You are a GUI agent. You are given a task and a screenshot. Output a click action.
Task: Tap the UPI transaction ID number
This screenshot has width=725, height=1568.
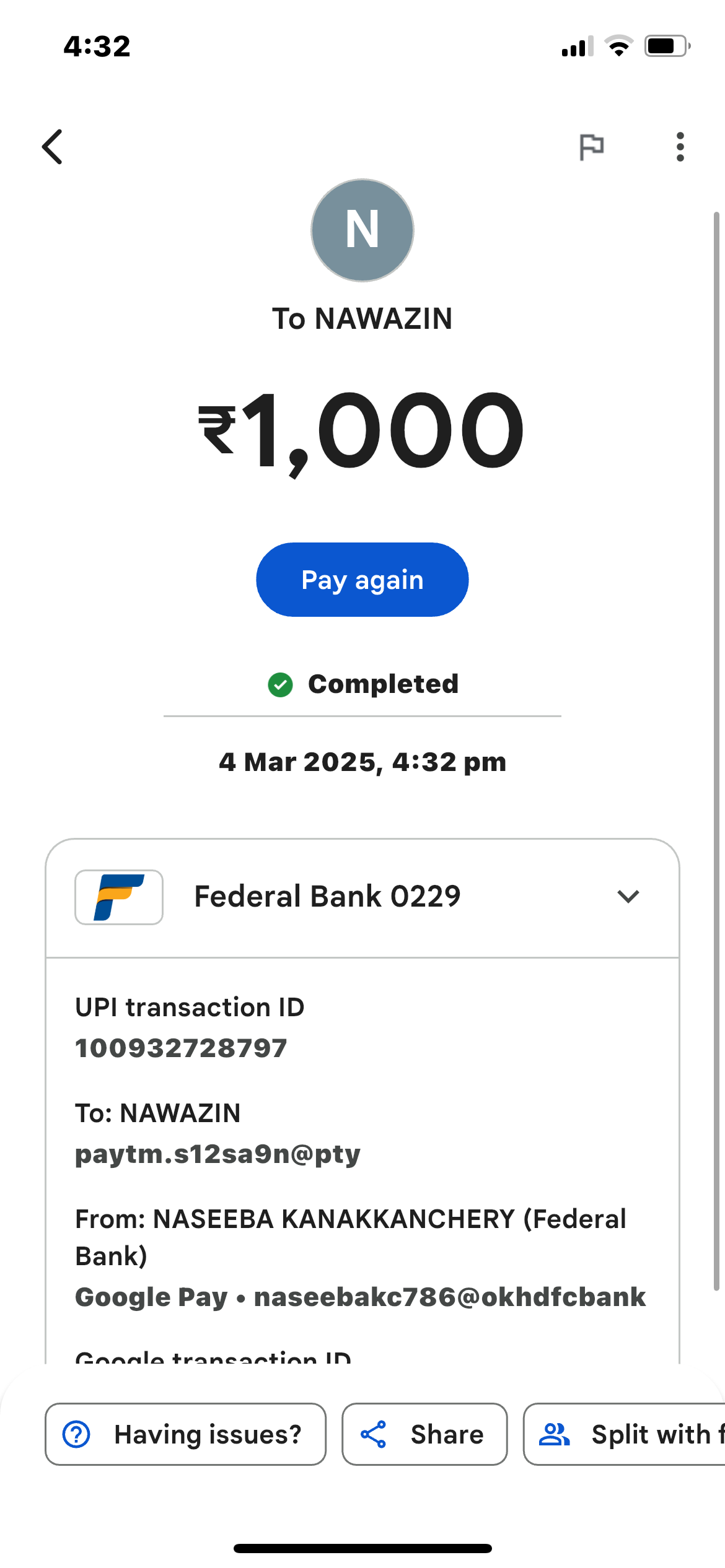click(181, 1048)
